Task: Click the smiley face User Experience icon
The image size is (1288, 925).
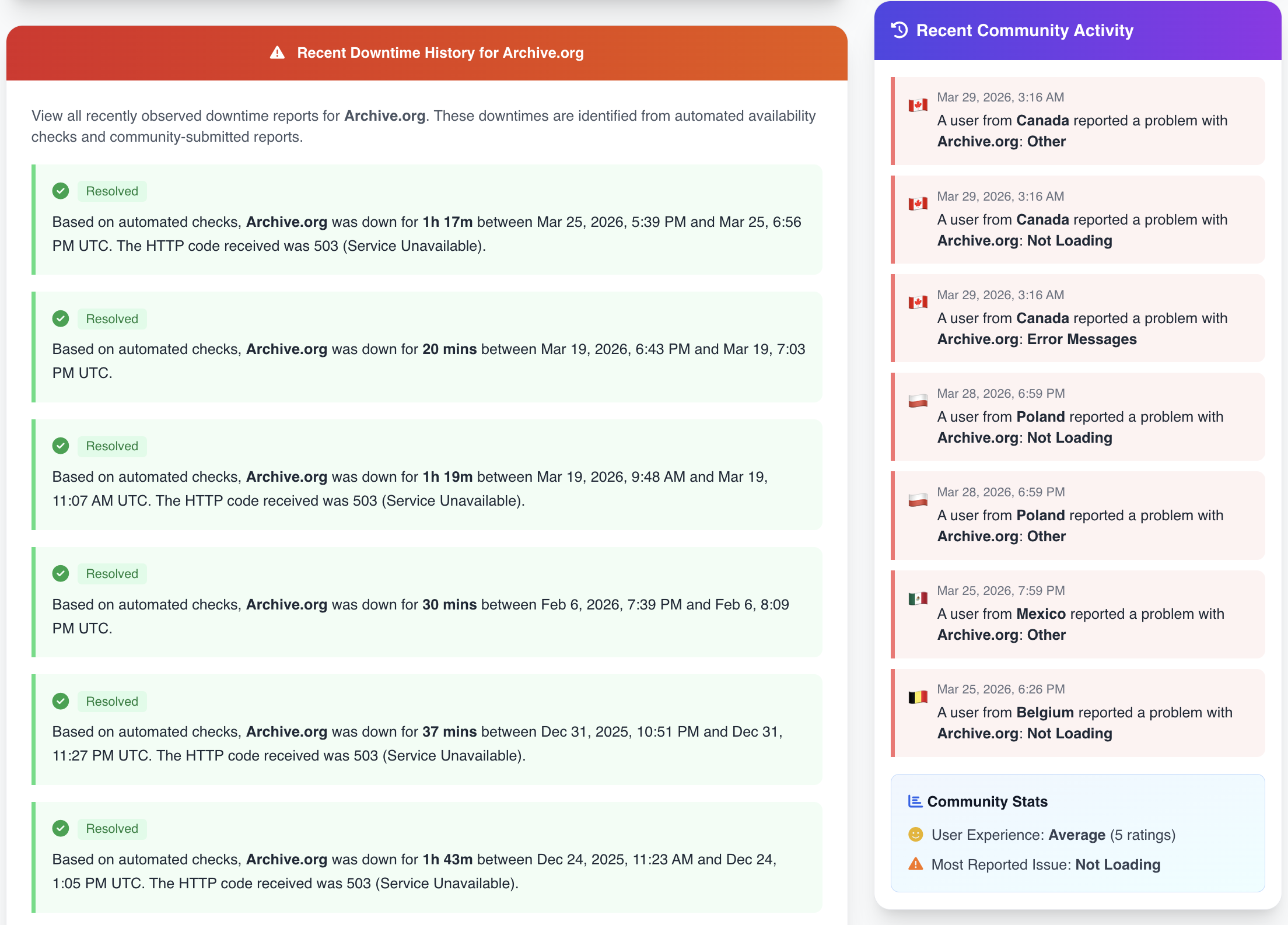Action: coord(916,835)
